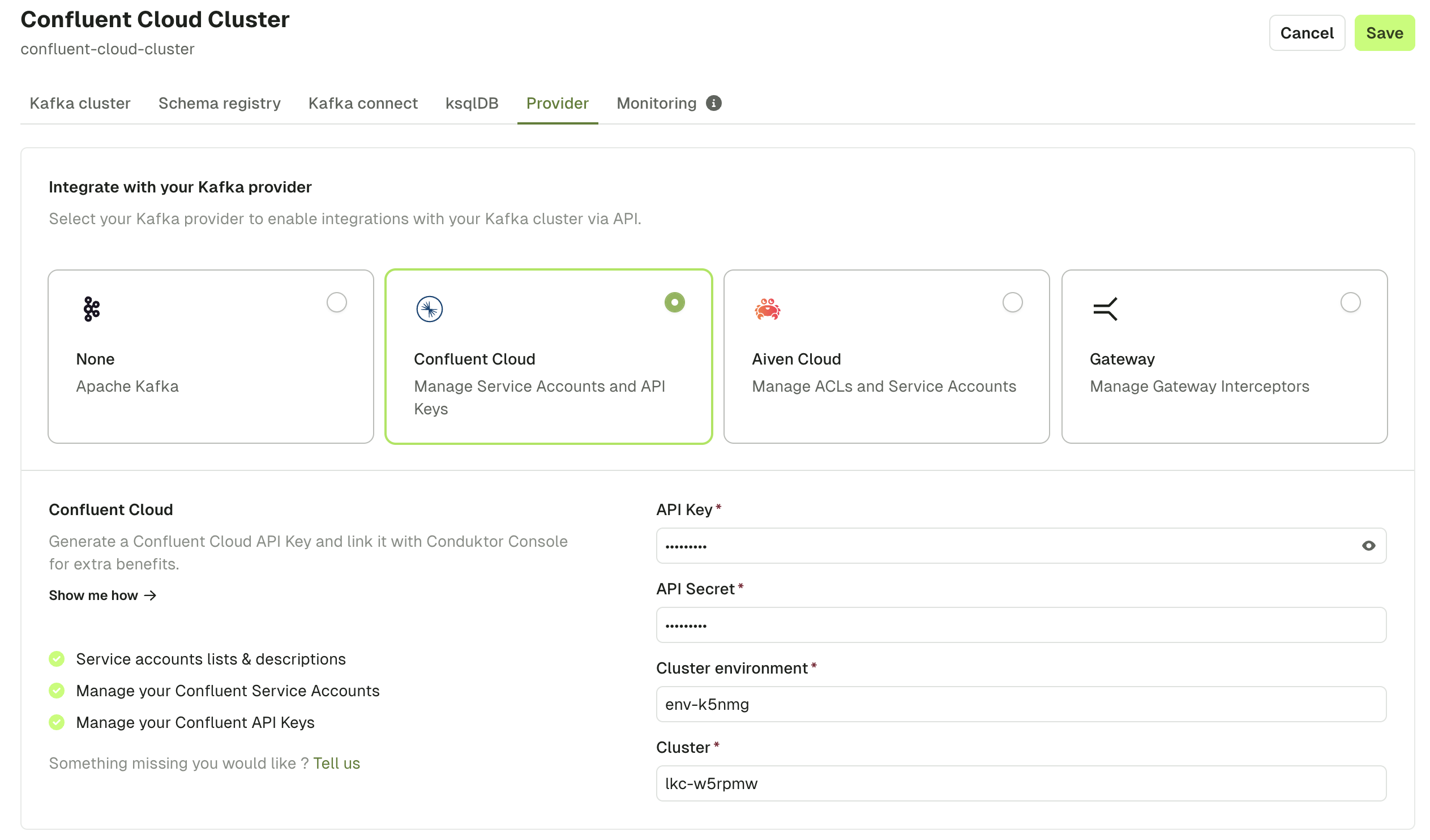
Task: Click the Confluent Cloud card title
Action: [474, 359]
